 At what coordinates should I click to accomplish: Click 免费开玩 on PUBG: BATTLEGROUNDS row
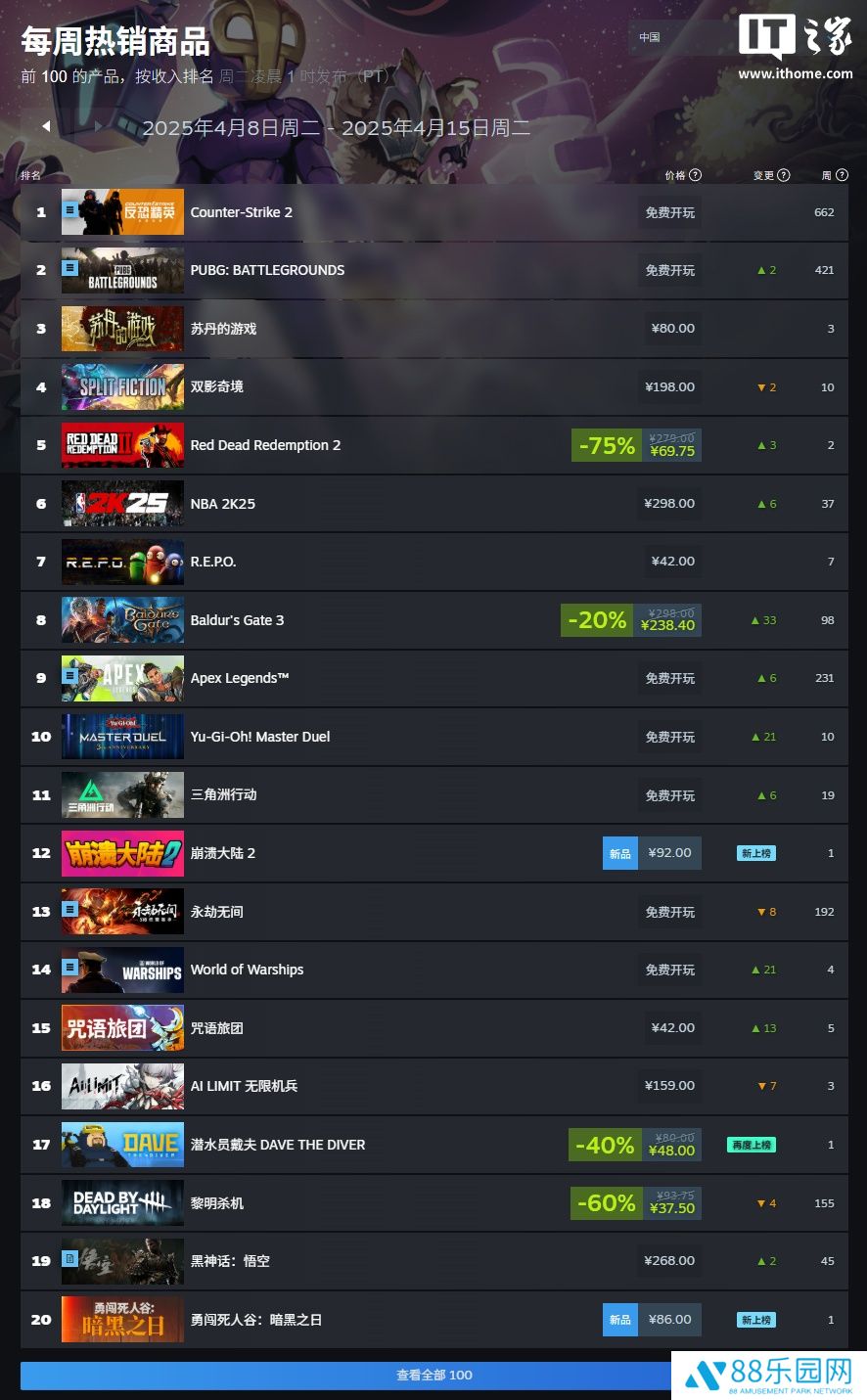(x=670, y=270)
